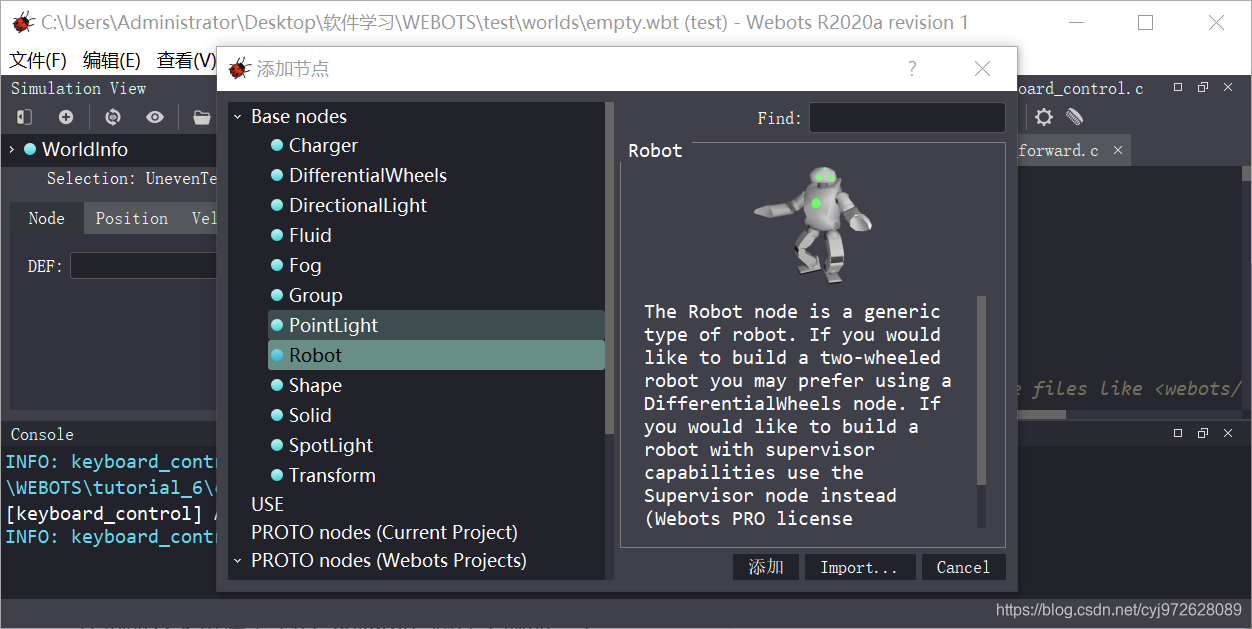Switch to the Node tab

click(x=47, y=218)
